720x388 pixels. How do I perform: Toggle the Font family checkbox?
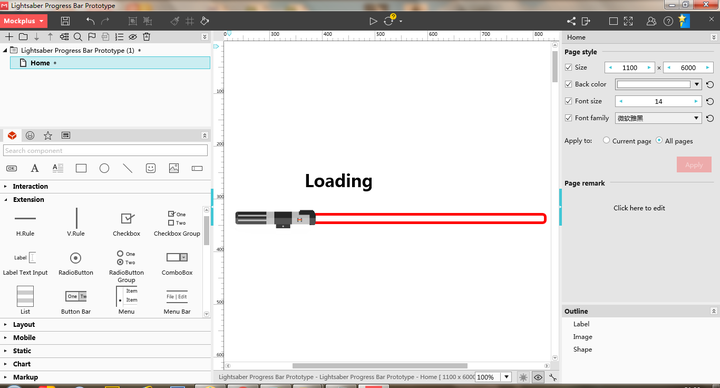pos(568,118)
